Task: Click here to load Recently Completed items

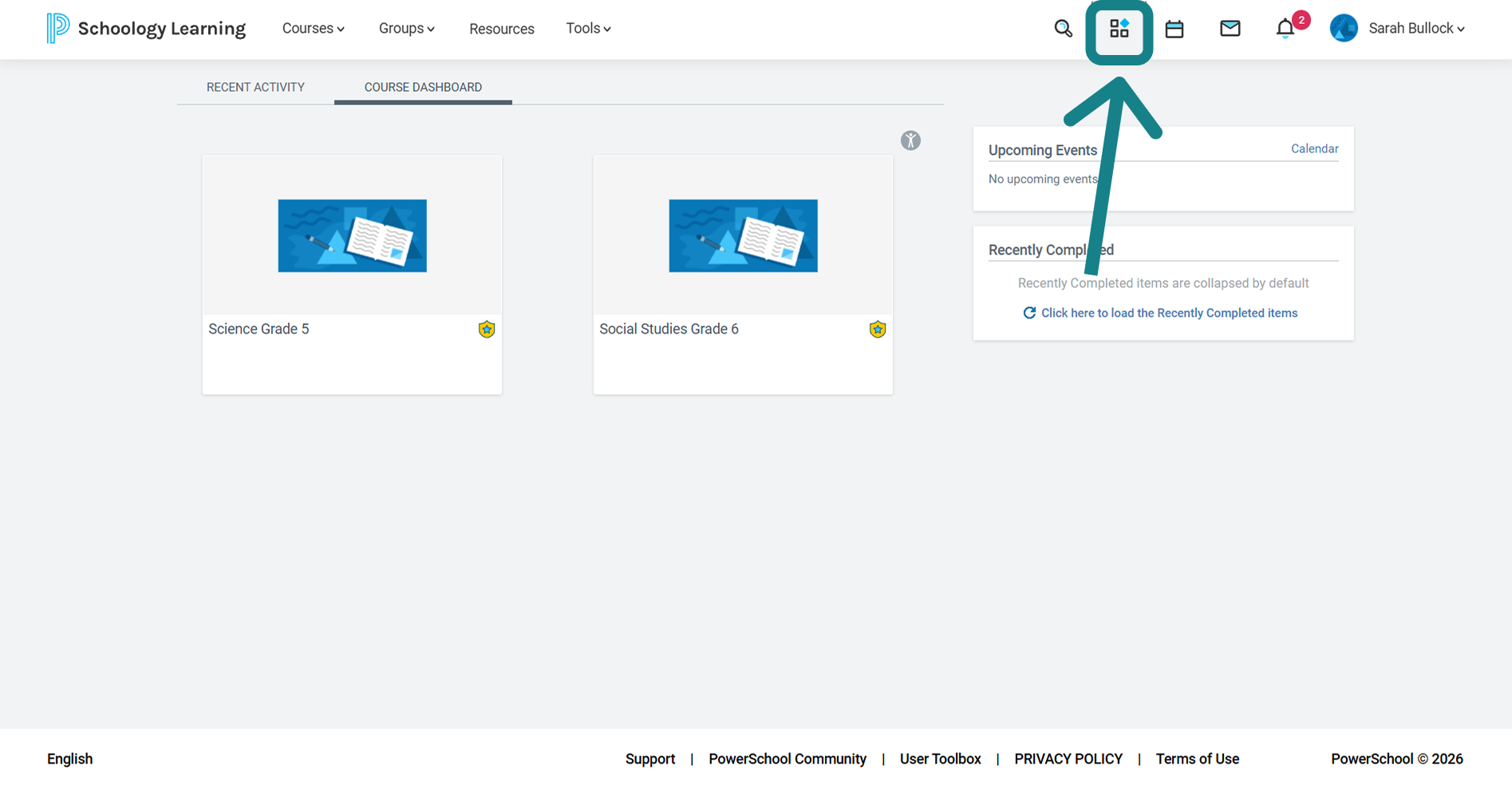Action: [1169, 313]
